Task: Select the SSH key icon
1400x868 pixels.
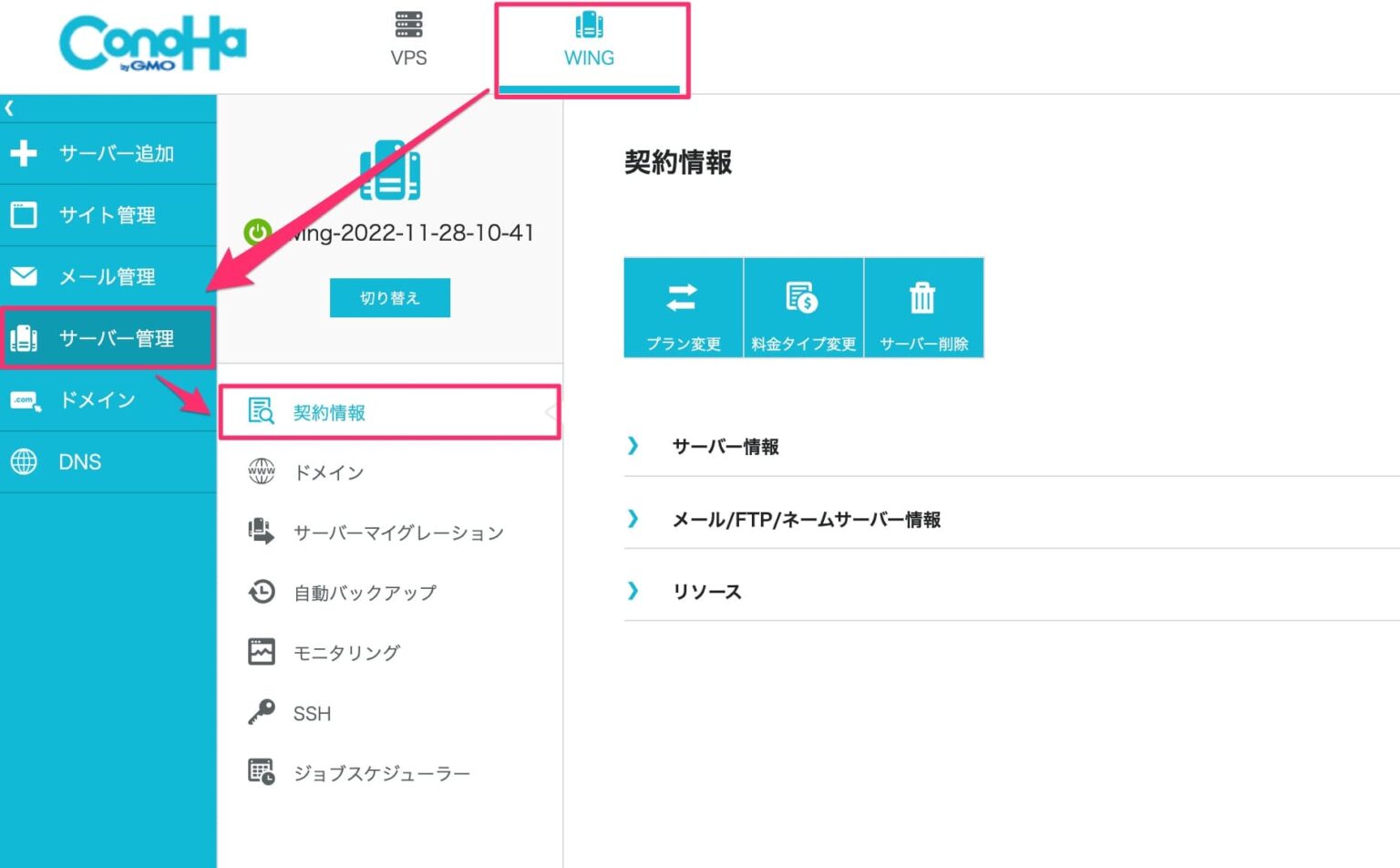Action: coord(261,713)
